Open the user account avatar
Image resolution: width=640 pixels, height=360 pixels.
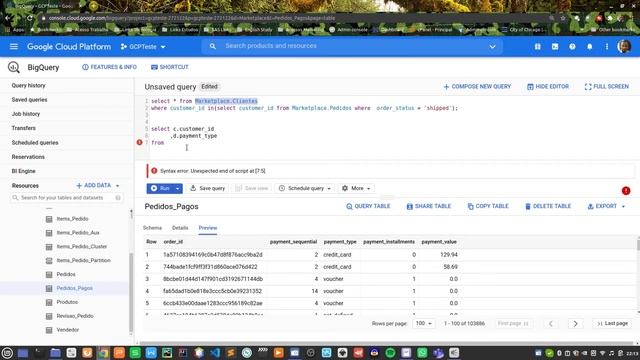[x=624, y=47]
